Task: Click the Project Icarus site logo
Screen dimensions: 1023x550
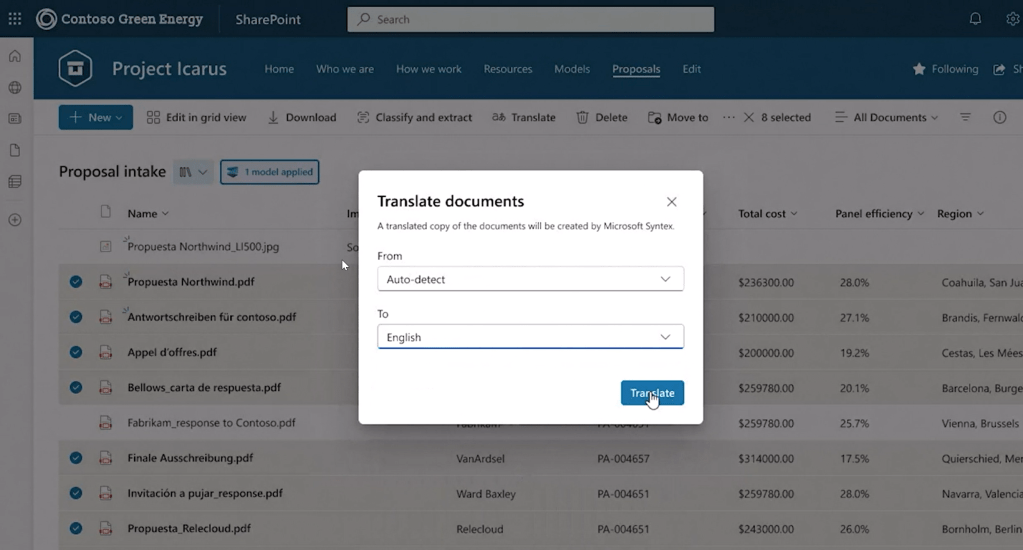Action: [x=76, y=69]
